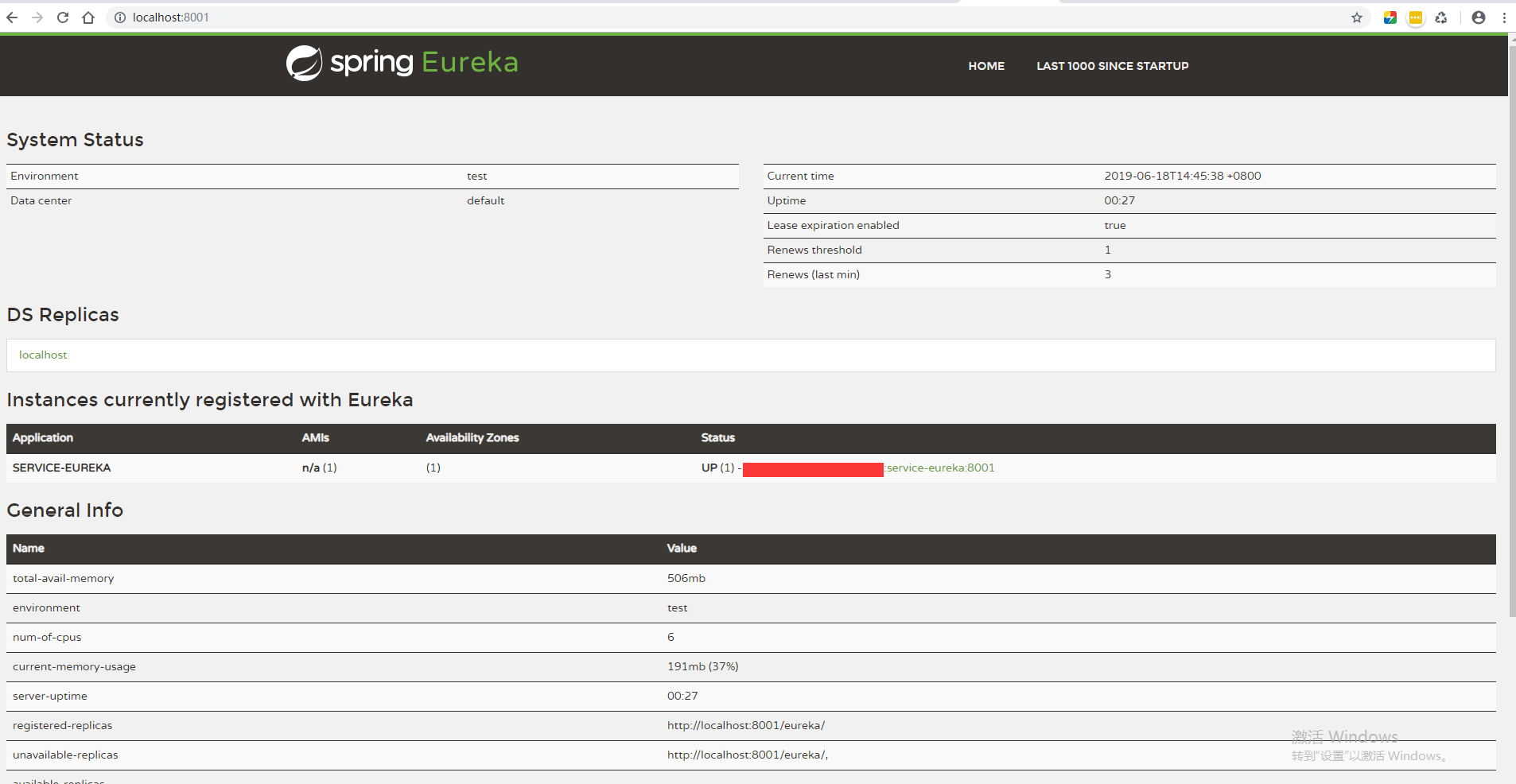This screenshot has height=784, width=1516.
Task: Select the Current time label
Action: pyautogui.click(x=800, y=176)
